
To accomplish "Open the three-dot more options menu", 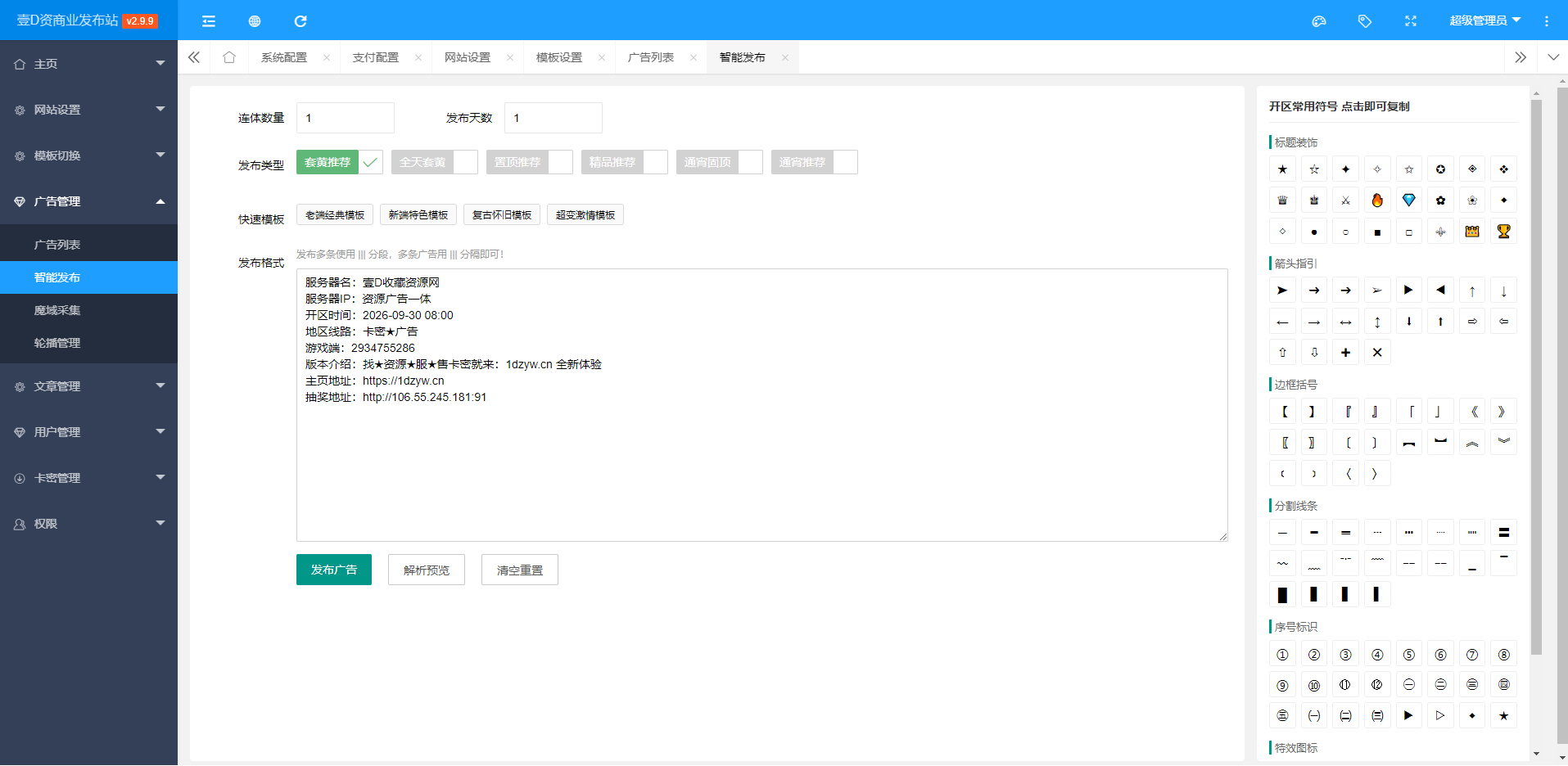I will point(1547,21).
